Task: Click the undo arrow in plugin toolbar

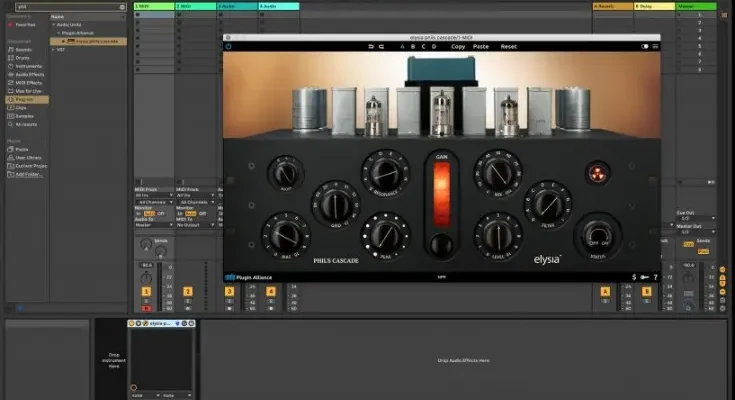Action: click(x=370, y=46)
